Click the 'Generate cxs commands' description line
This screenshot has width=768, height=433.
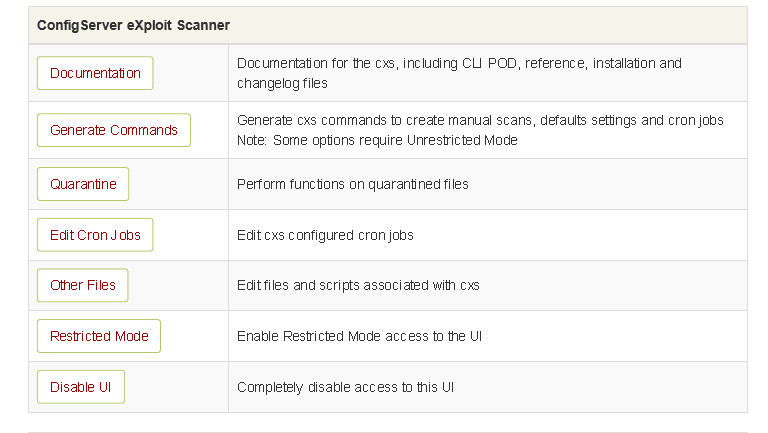point(480,120)
